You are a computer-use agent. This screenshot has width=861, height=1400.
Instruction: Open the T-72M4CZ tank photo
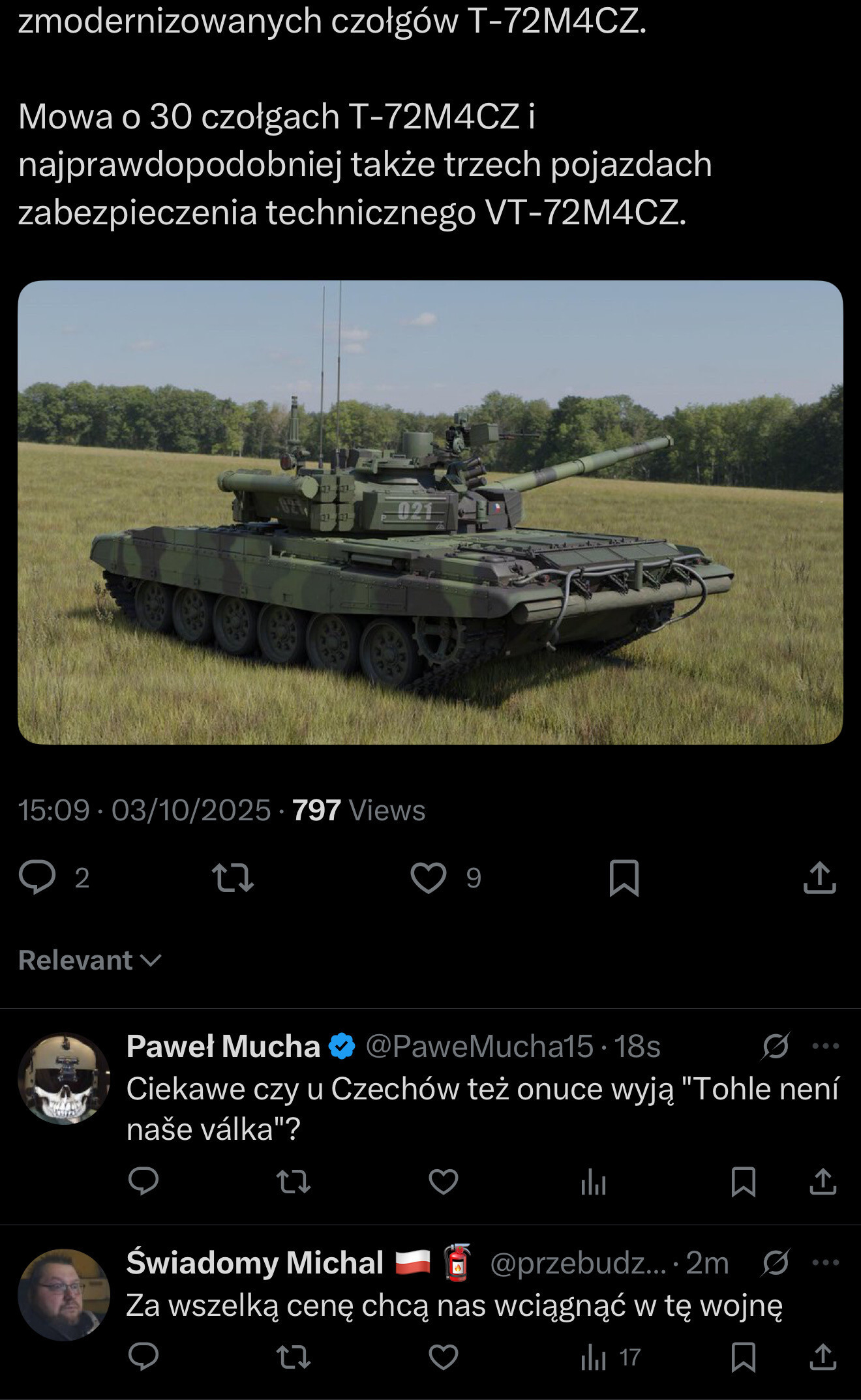430,513
